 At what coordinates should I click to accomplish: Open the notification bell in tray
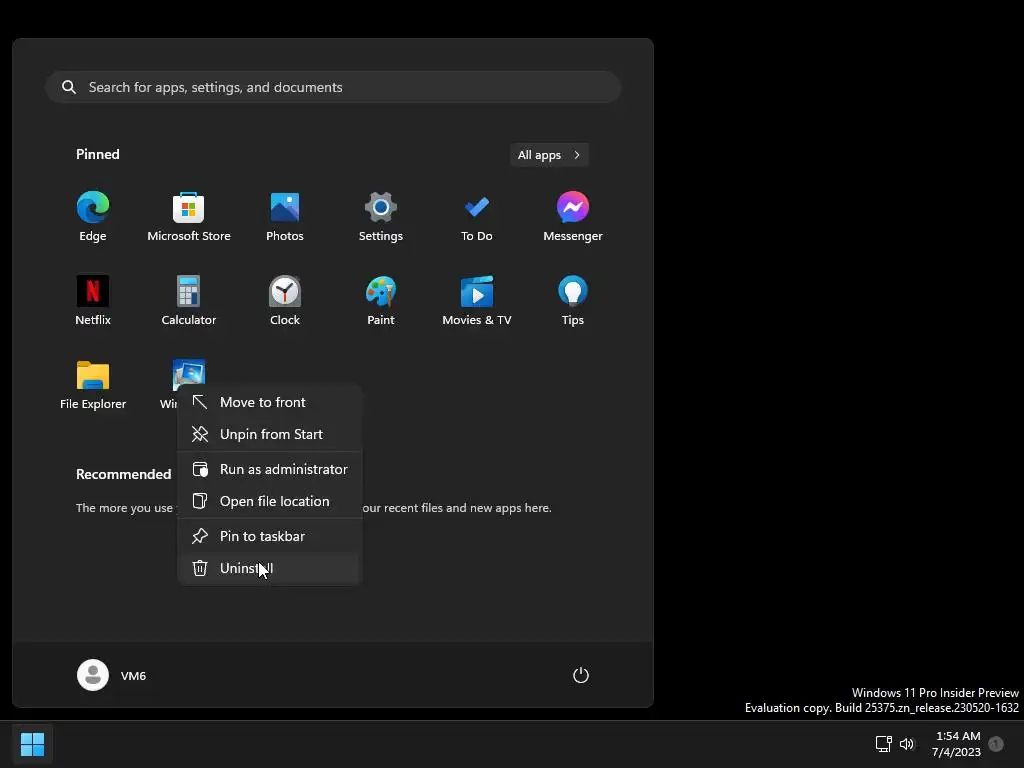tap(995, 744)
